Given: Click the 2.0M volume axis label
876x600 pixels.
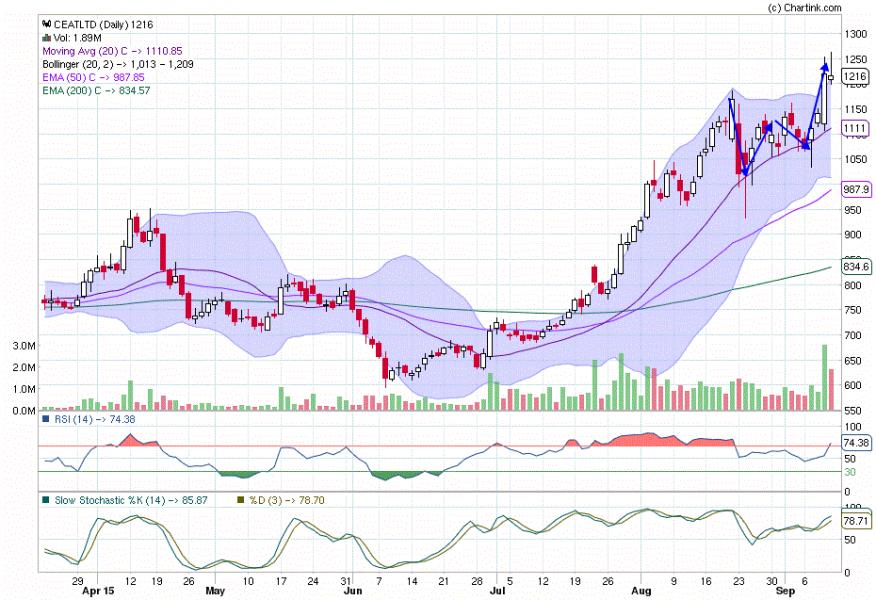Looking at the screenshot, I should (x=24, y=367).
